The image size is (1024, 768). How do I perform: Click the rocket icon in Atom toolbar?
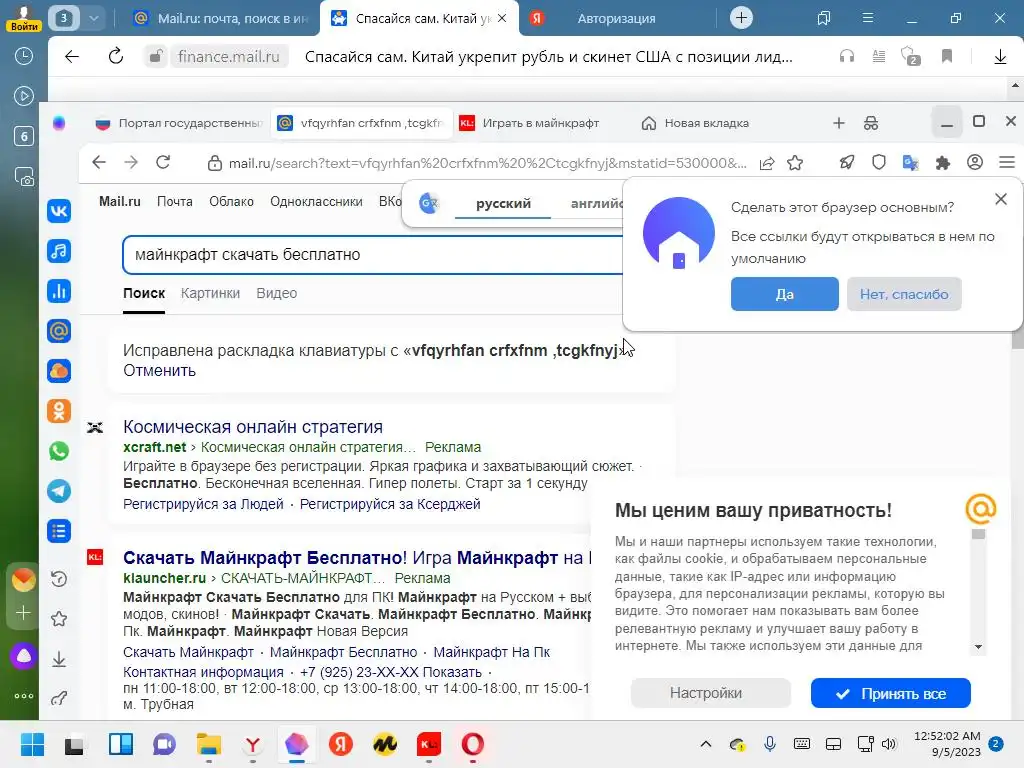click(847, 163)
